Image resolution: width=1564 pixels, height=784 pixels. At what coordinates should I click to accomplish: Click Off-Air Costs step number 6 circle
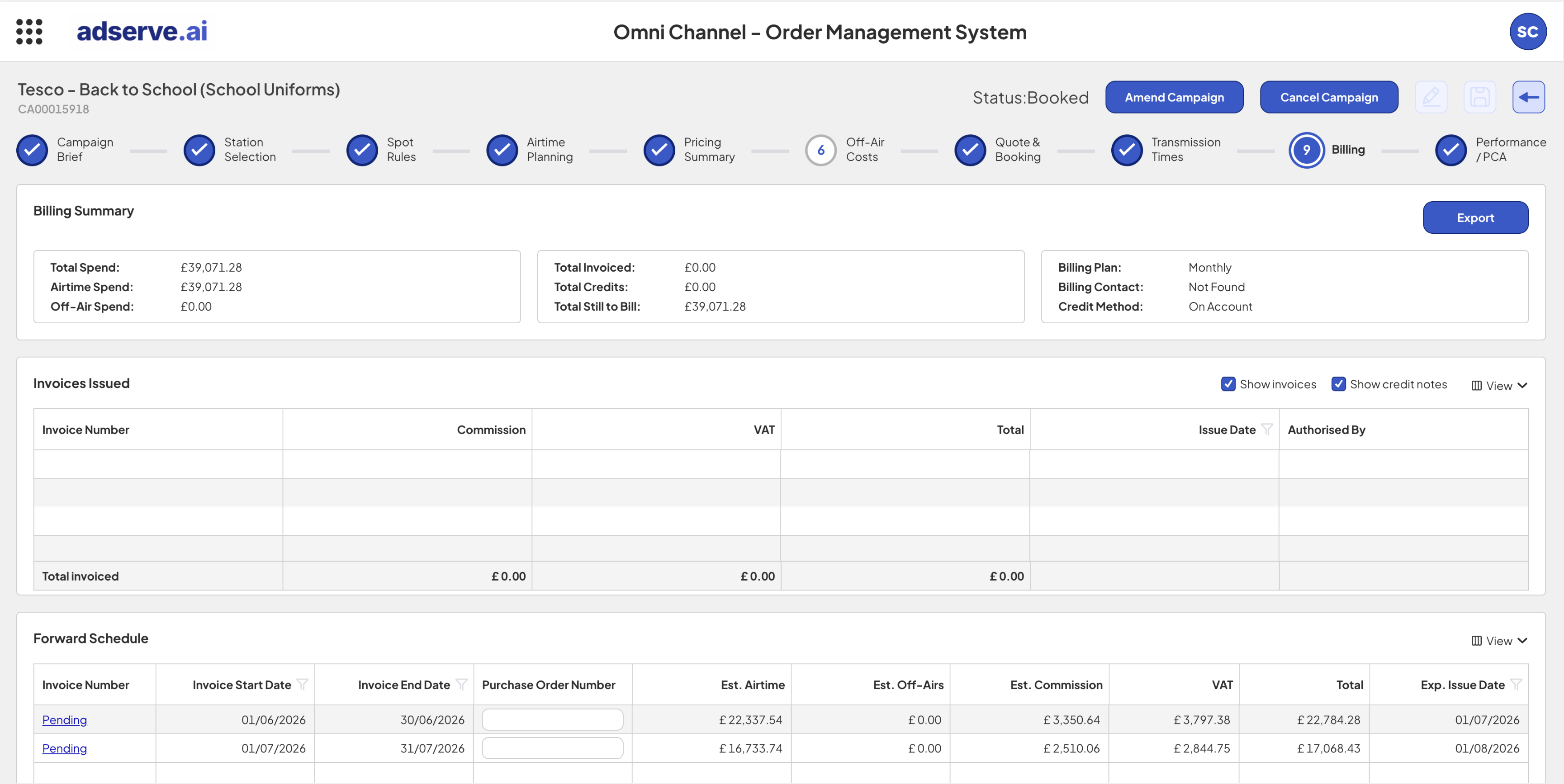click(821, 150)
